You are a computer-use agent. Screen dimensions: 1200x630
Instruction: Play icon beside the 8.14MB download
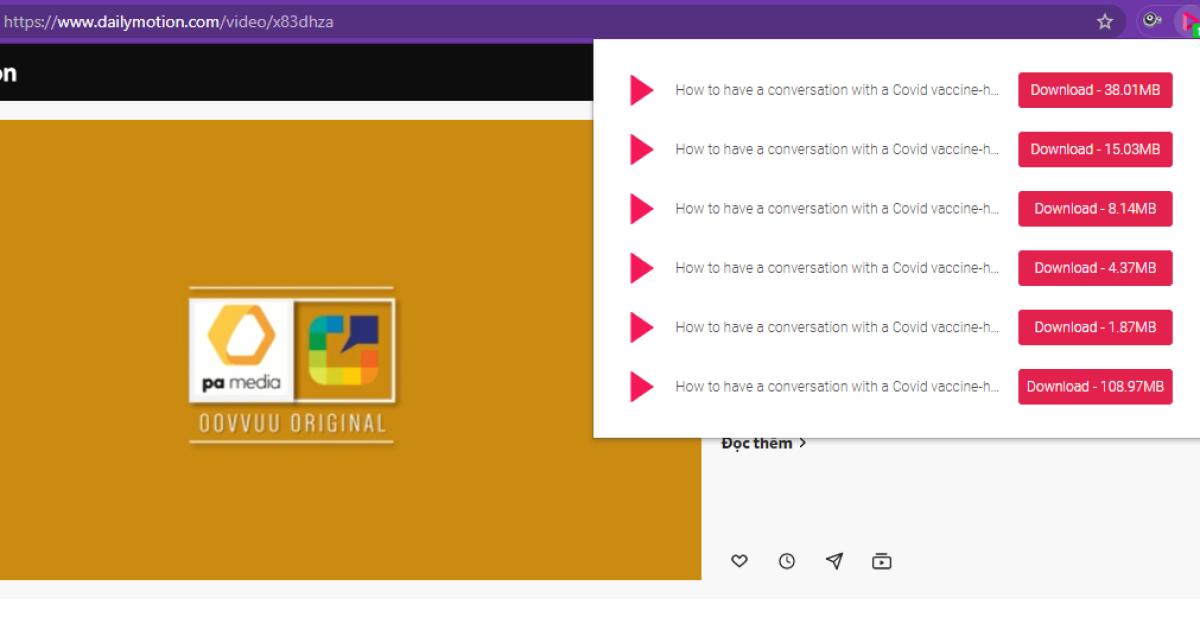tap(641, 209)
